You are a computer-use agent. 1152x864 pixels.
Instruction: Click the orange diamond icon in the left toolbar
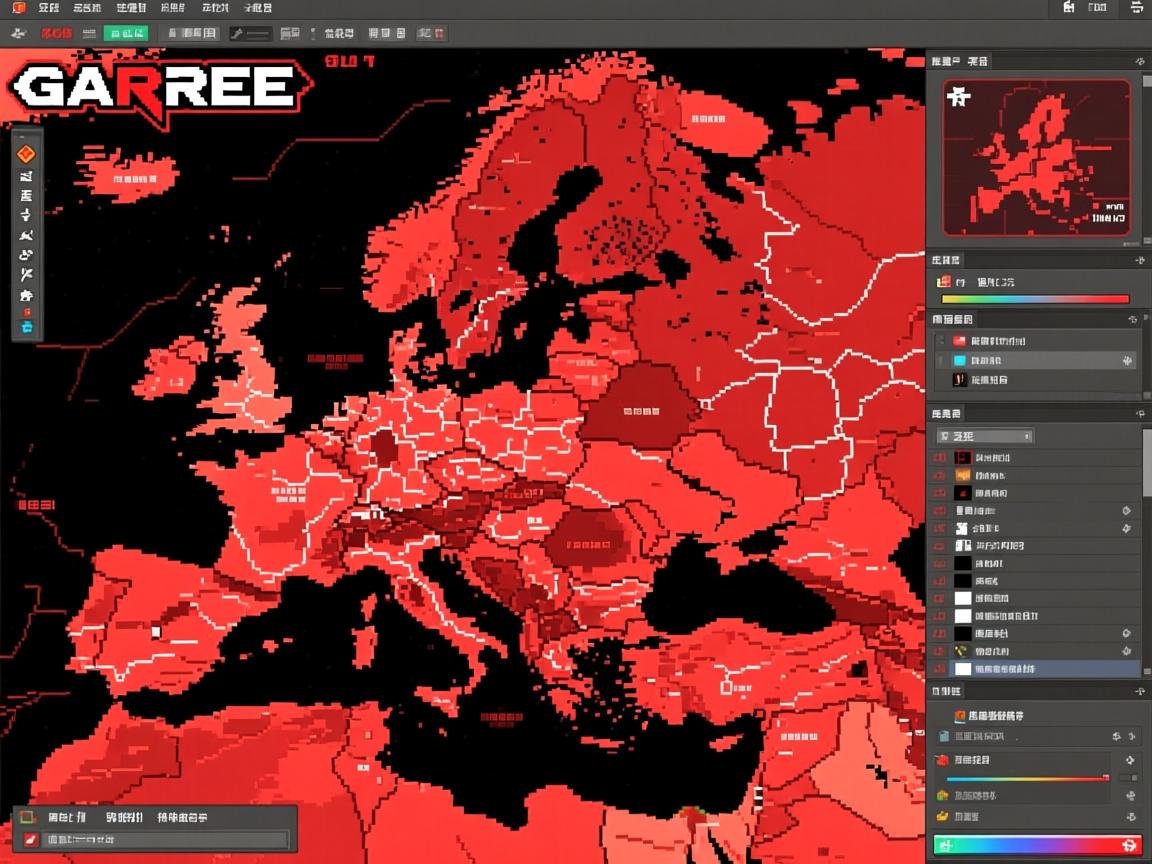click(x=26, y=154)
